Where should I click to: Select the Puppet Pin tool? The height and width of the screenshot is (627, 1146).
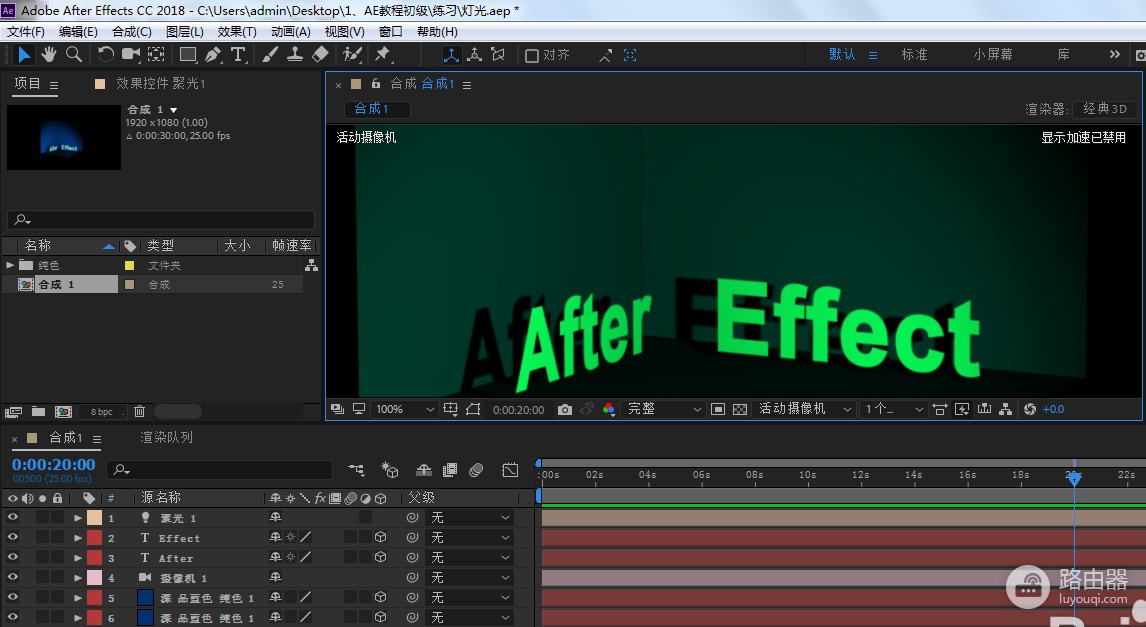coord(382,55)
